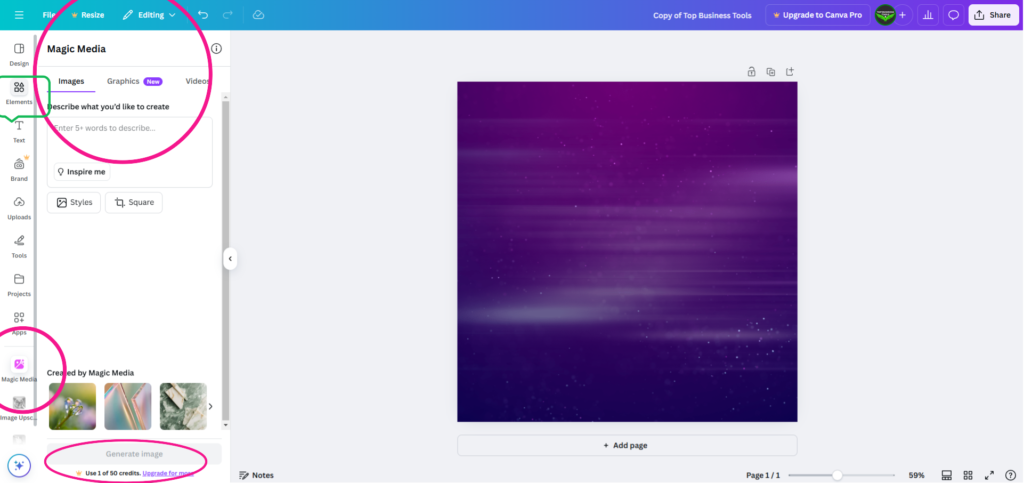Open the Elements sidebar panel
The height and width of the screenshot is (483, 1024).
[x=19, y=91]
